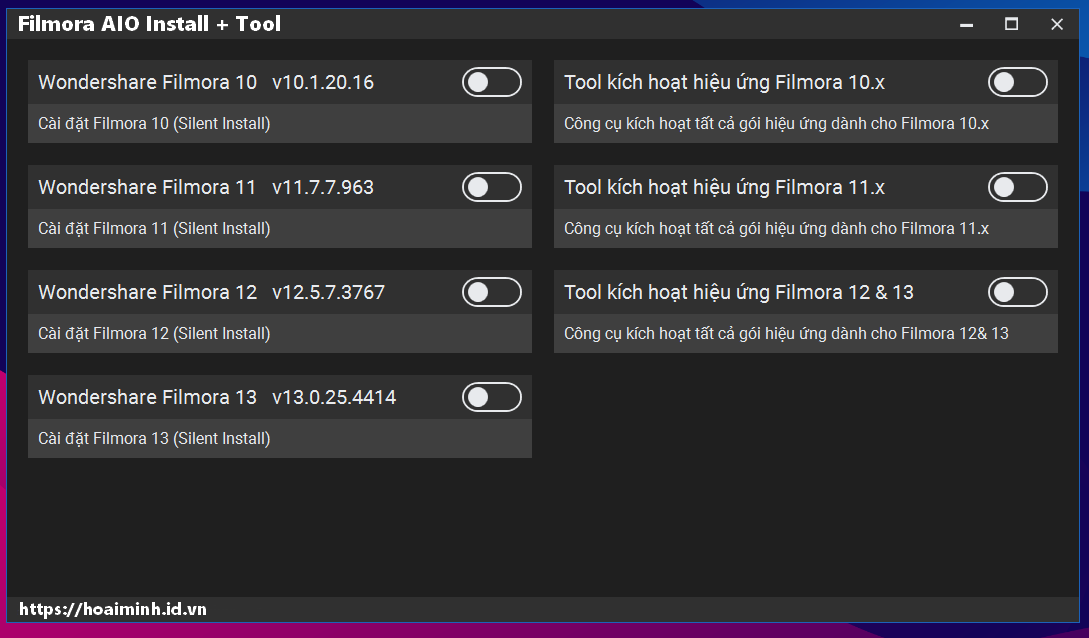Image resolution: width=1089 pixels, height=638 pixels.
Task: Click version text v10.1.20.16
Action: (323, 82)
